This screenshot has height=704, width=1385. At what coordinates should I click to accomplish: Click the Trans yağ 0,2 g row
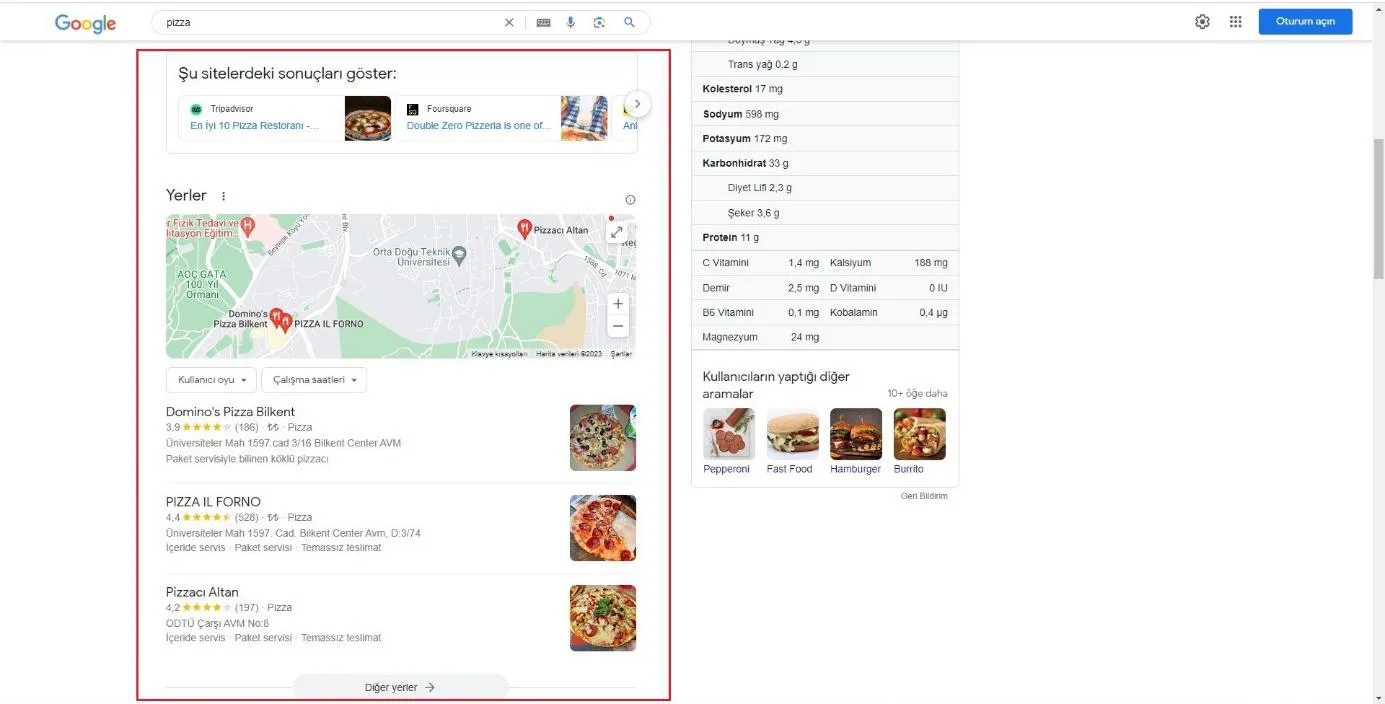[x=825, y=64]
